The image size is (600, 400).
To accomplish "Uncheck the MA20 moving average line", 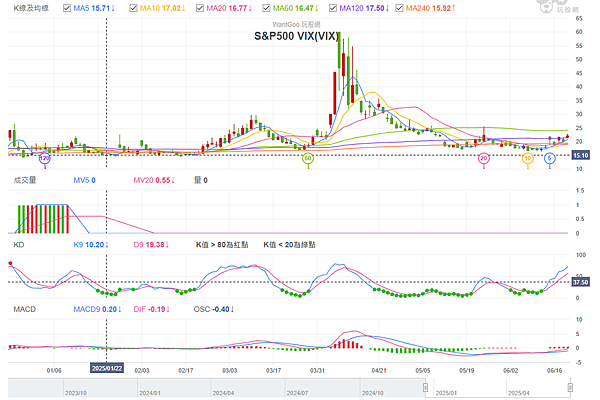I will pyautogui.click(x=200, y=8).
